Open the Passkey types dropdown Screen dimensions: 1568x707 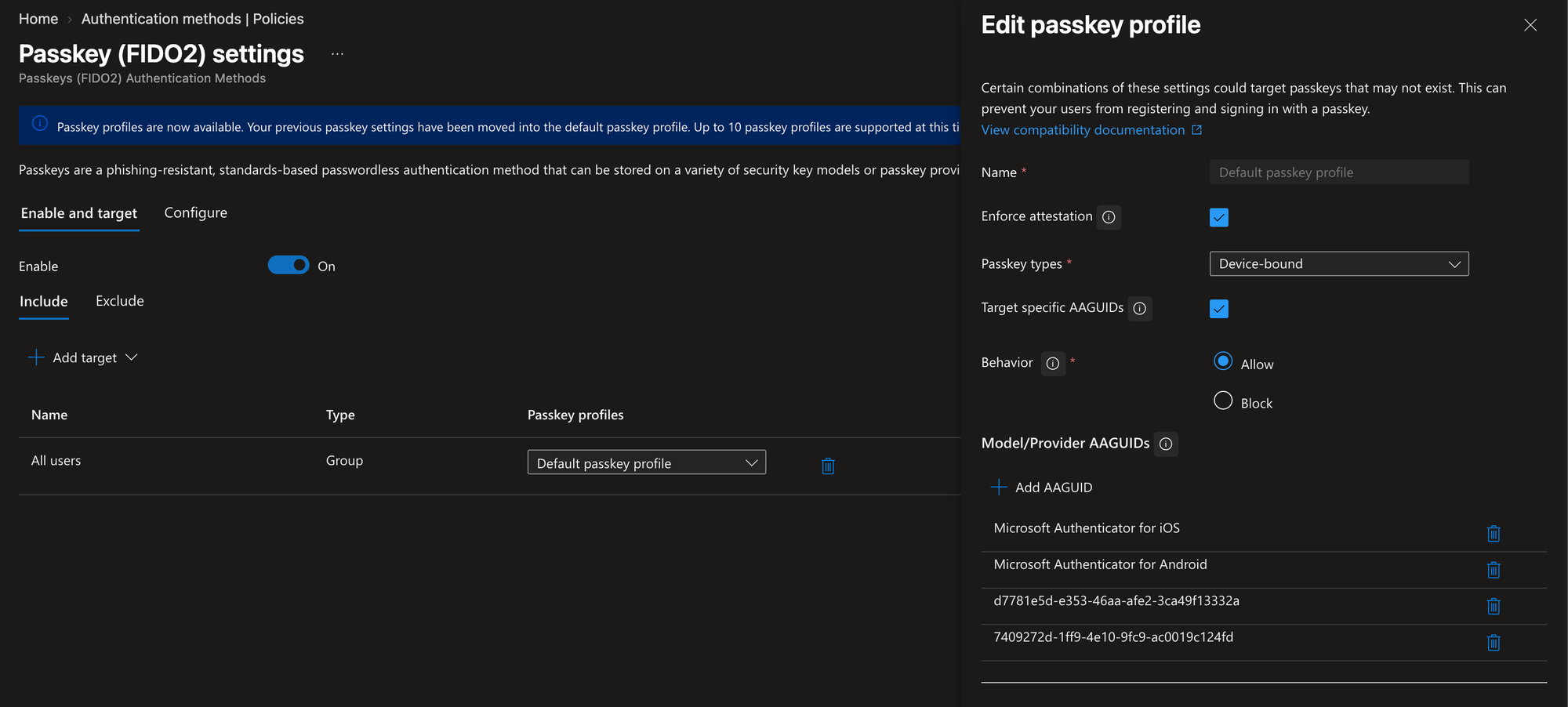1339,264
